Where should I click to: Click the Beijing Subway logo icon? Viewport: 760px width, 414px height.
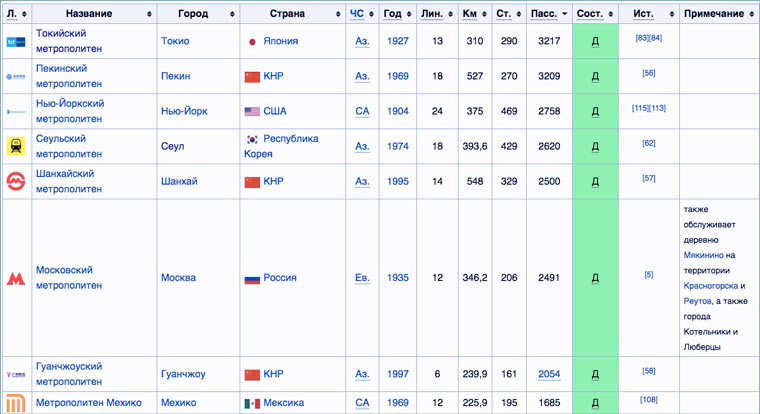16,77
